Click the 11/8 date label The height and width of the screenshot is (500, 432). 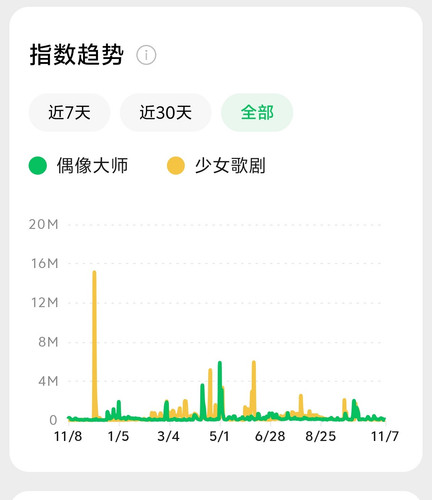coord(68,436)
